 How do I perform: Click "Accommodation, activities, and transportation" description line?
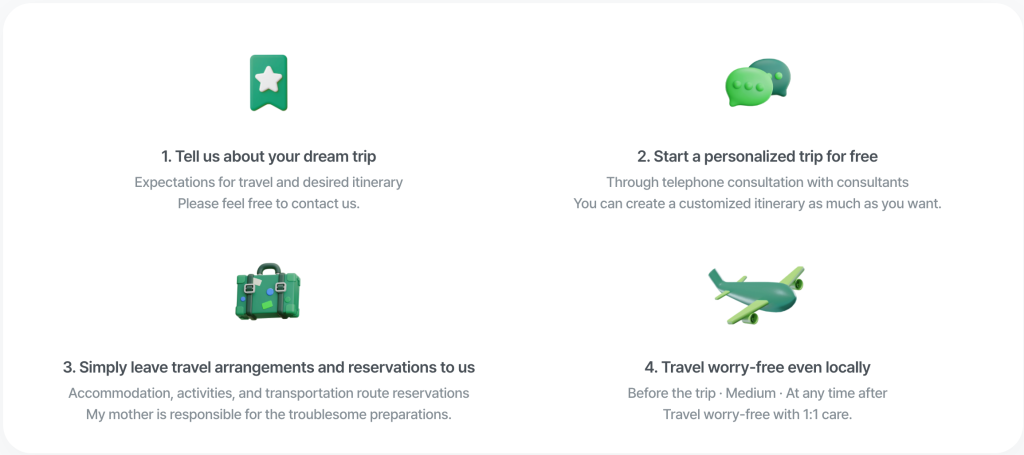[269, 393]
